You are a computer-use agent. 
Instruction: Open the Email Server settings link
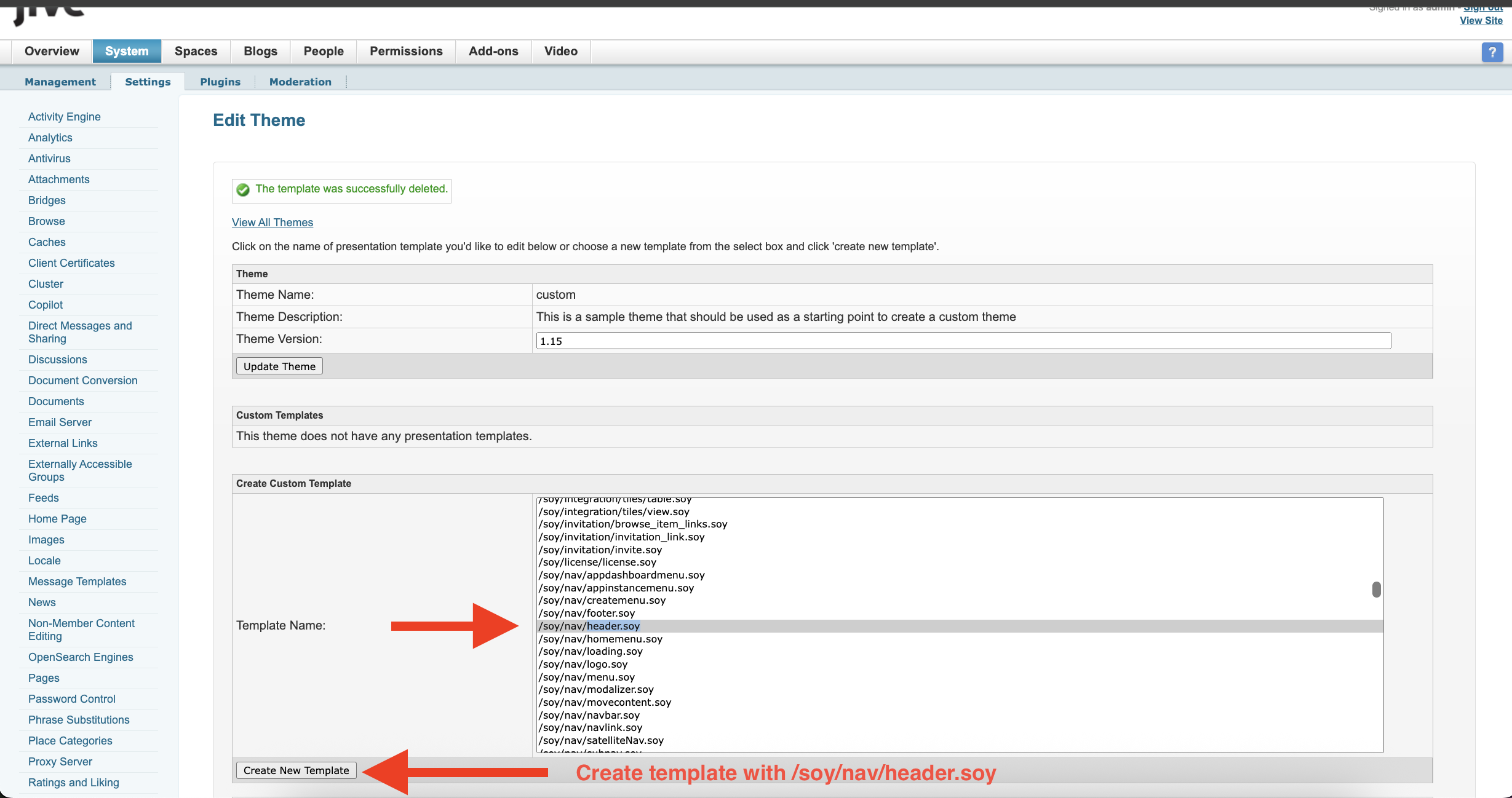[60, 422]
